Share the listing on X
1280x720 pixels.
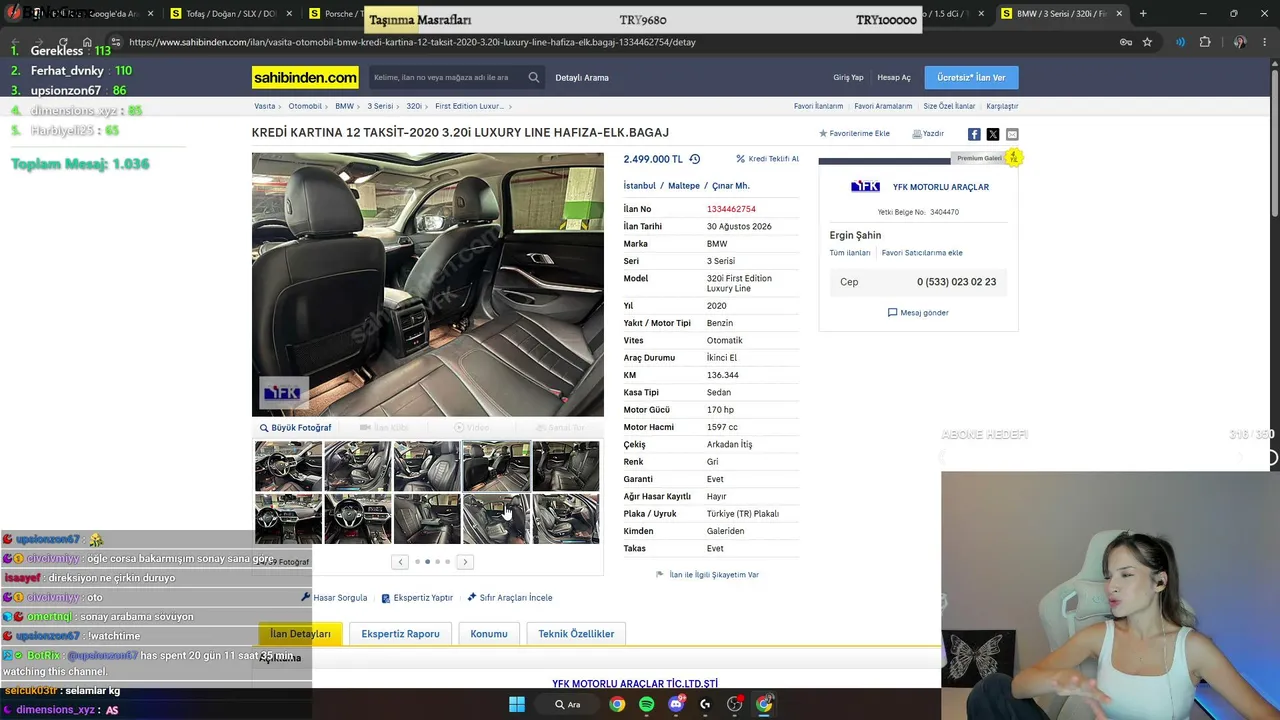[x=993, y=134]
